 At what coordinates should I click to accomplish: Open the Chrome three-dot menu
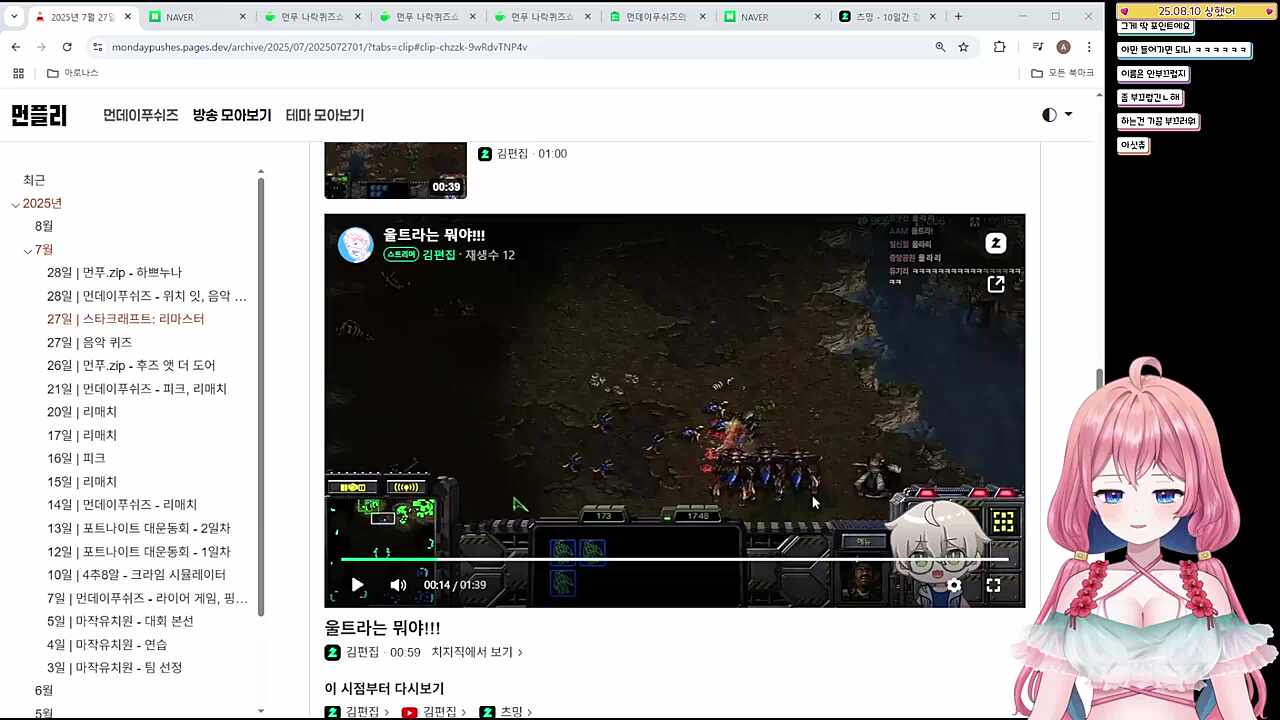[x=1089, y=47]
